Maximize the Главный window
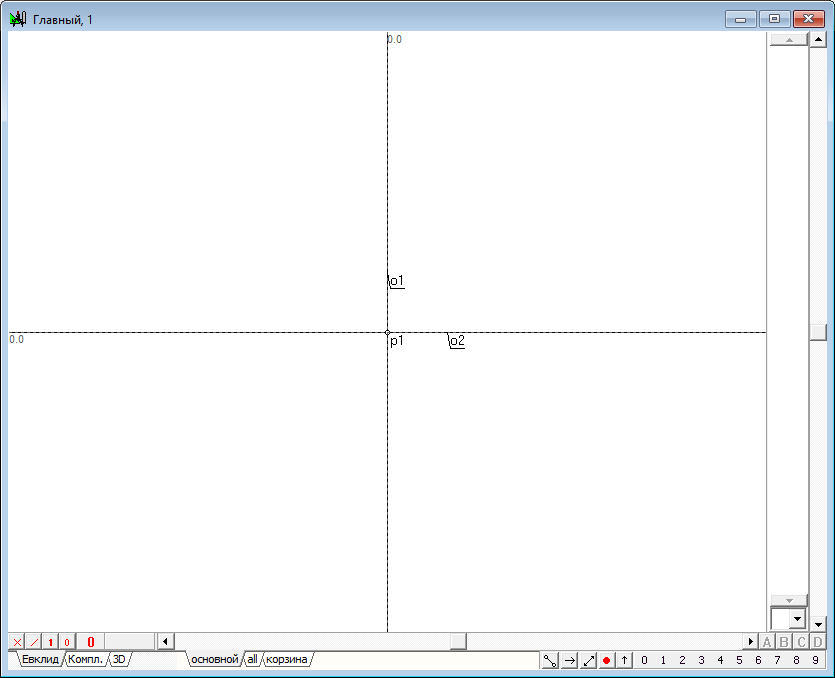The height and width of the screenshot is (678, 835). (x=774, y=19)
